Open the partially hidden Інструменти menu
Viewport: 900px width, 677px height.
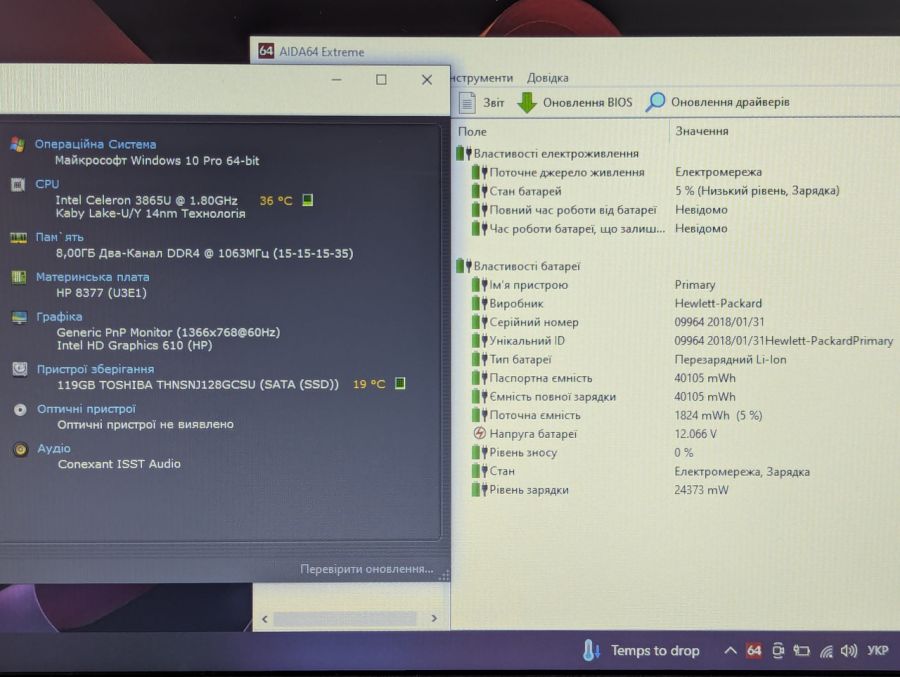coord(482,78)
